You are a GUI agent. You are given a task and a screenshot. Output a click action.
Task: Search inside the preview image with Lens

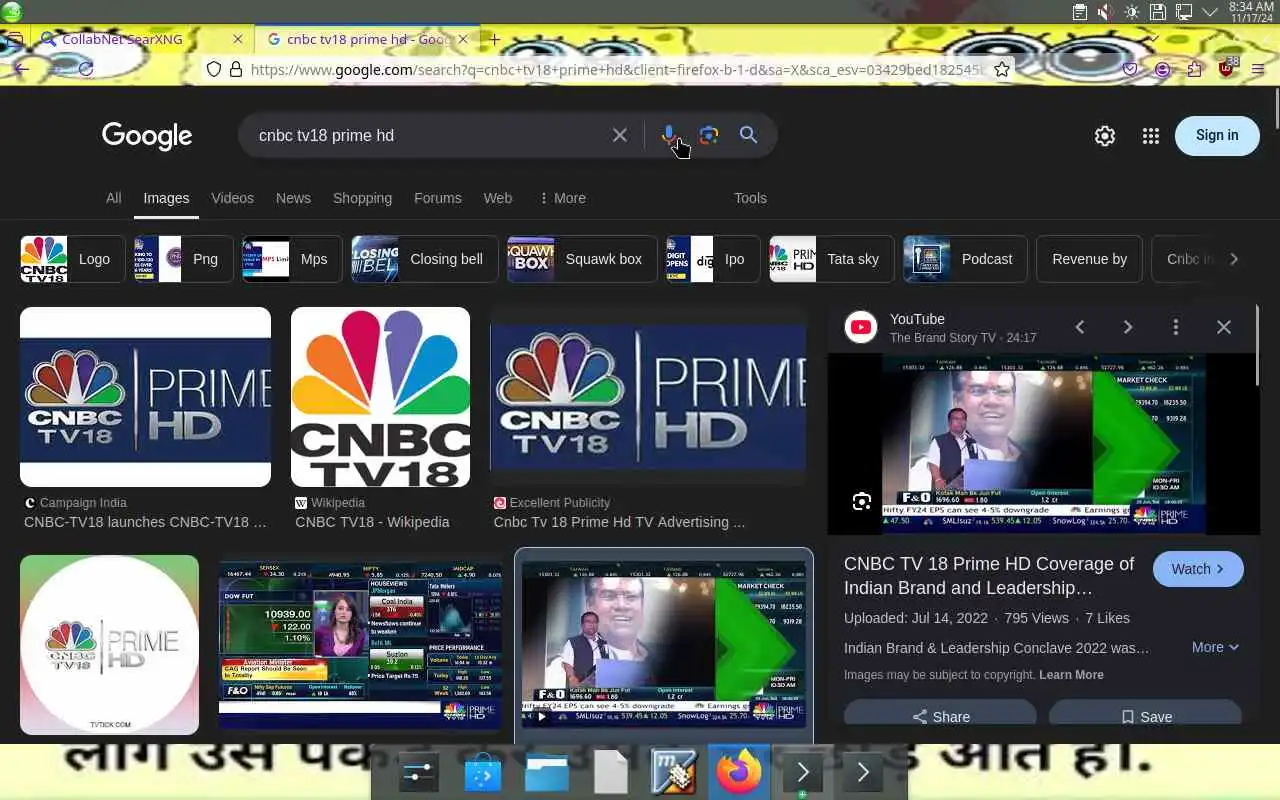(x=862, y=502)
